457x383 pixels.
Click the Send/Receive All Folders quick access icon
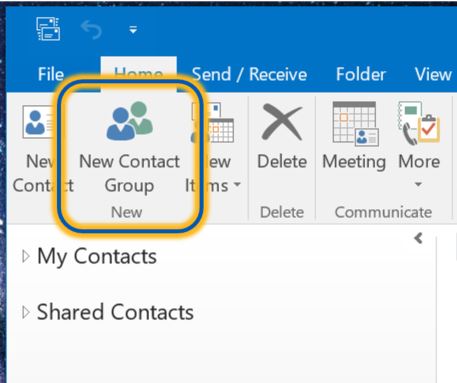click(48, 29)
